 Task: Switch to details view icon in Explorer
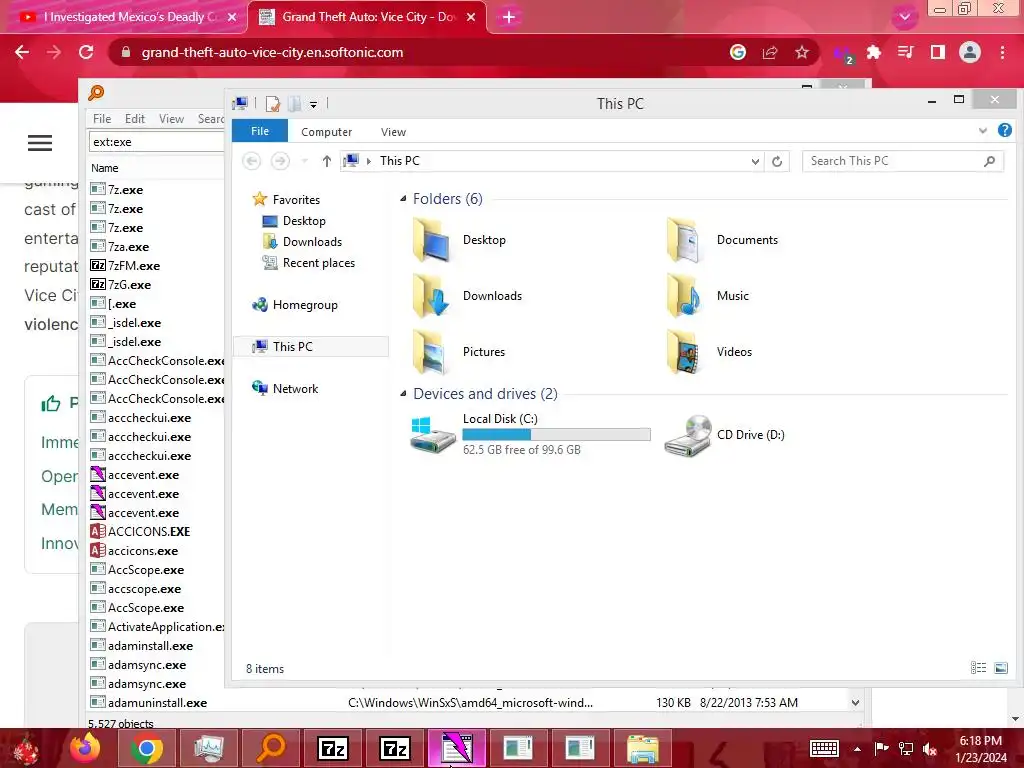coord(978,667)
